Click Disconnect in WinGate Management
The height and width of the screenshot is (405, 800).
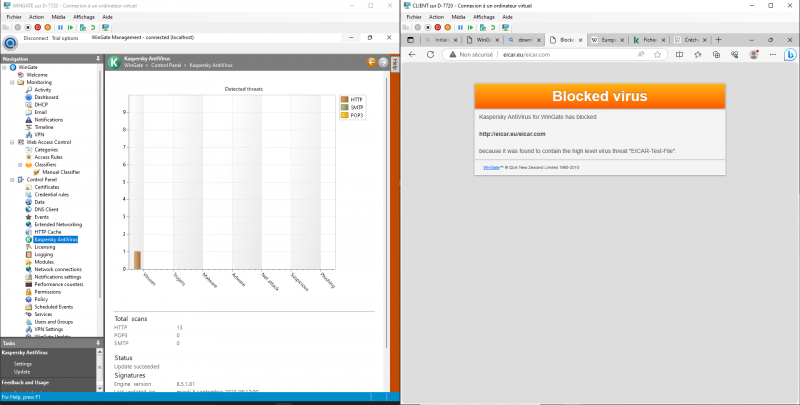pos(36,38)
